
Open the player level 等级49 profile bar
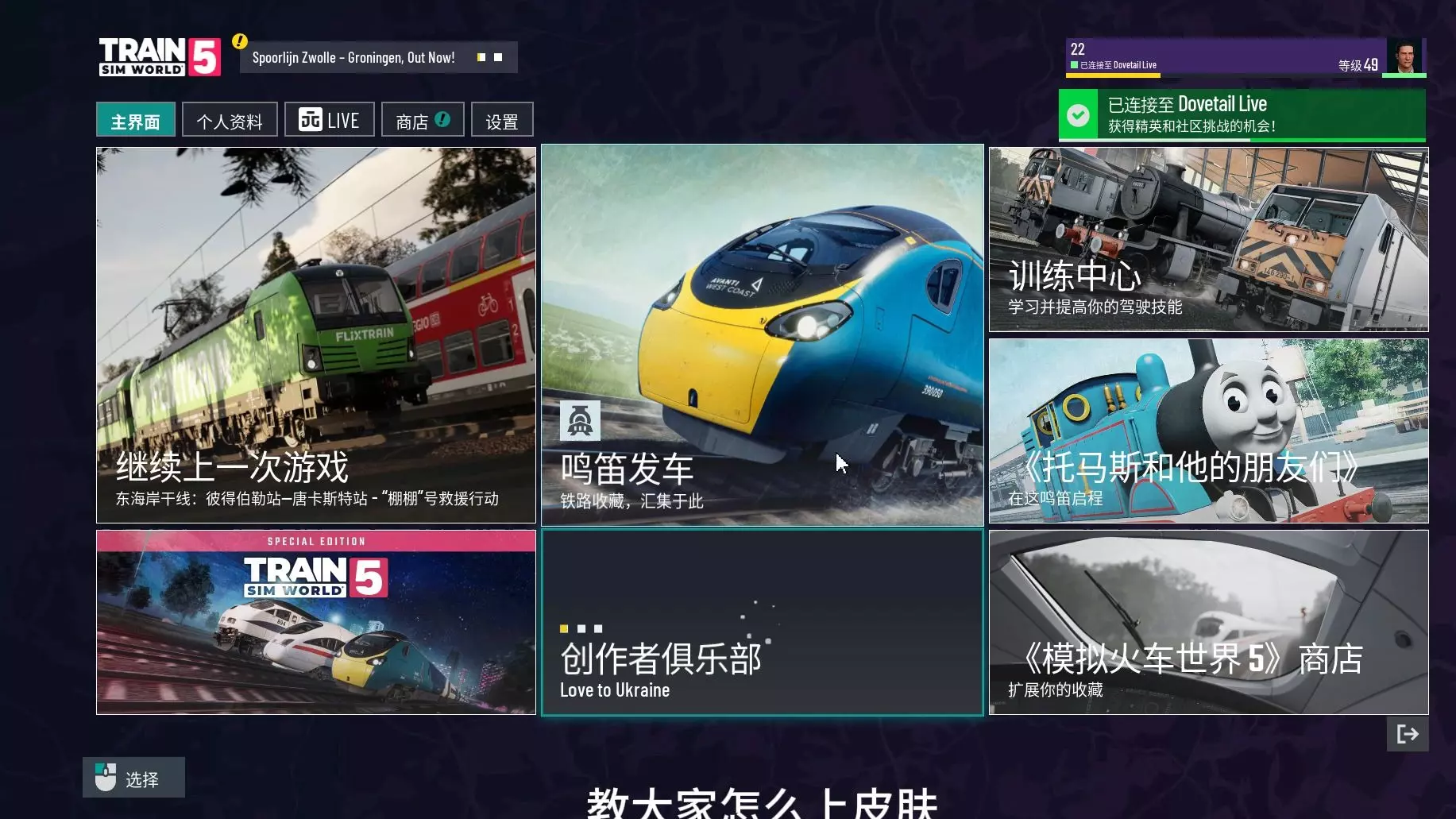tap(1246, 57)
